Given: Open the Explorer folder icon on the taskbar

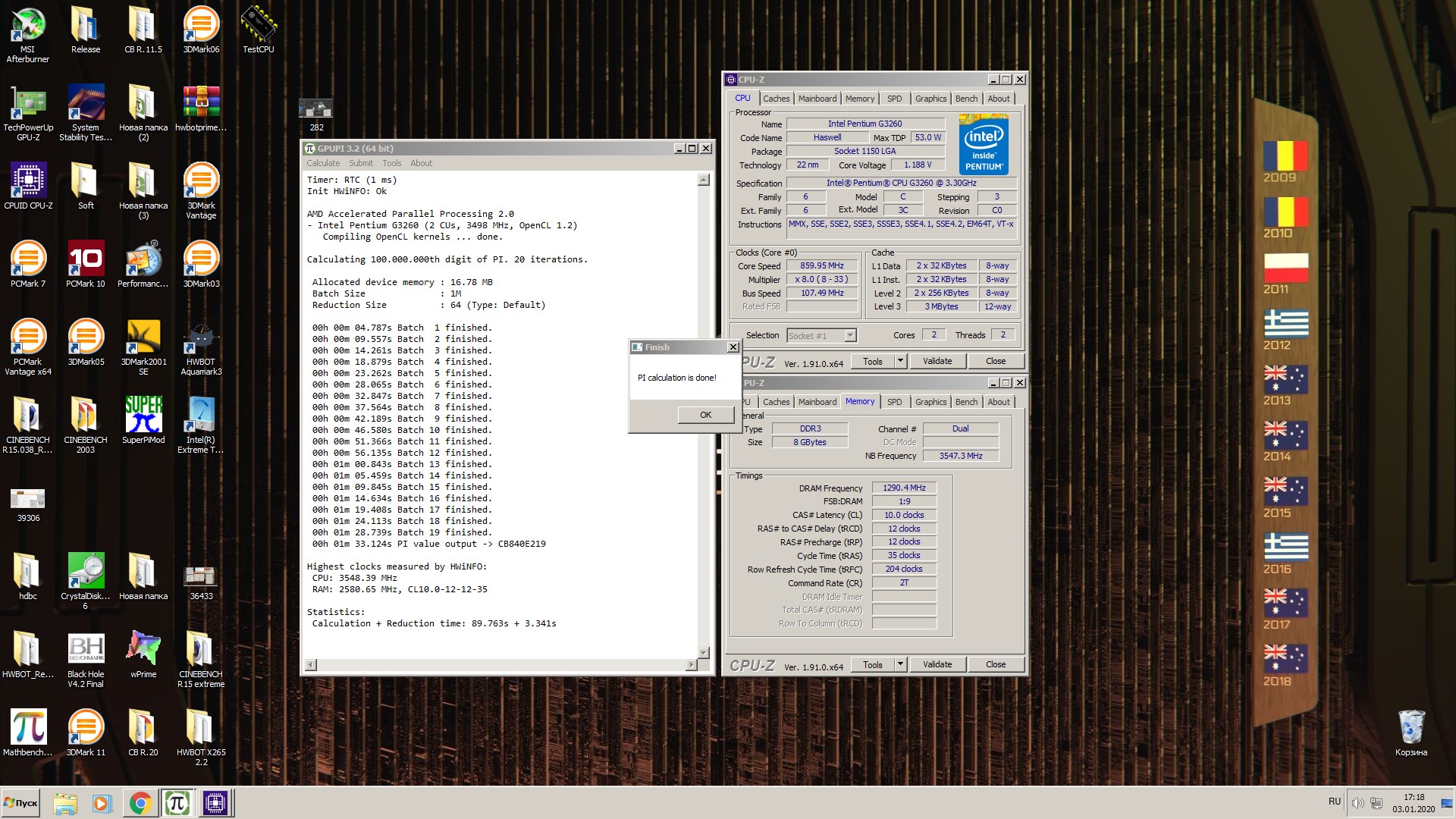Looking at the screenshot, I should [x=65, y=803].
